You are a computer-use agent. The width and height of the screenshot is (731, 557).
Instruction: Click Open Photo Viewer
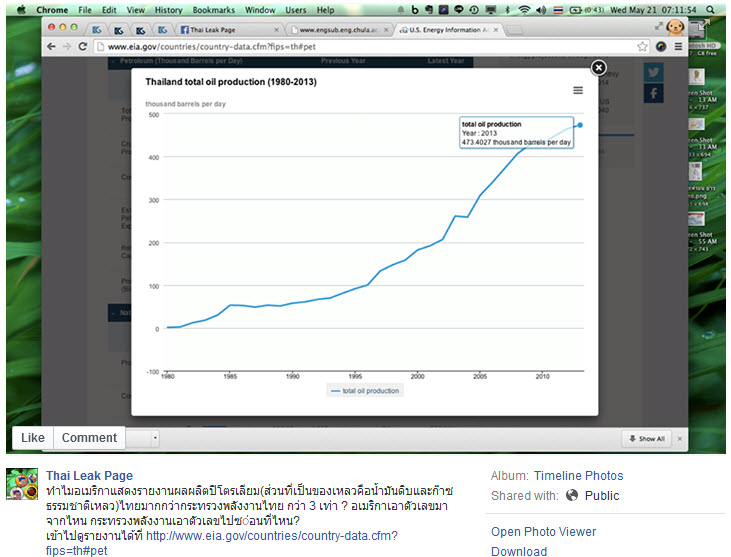543,531
